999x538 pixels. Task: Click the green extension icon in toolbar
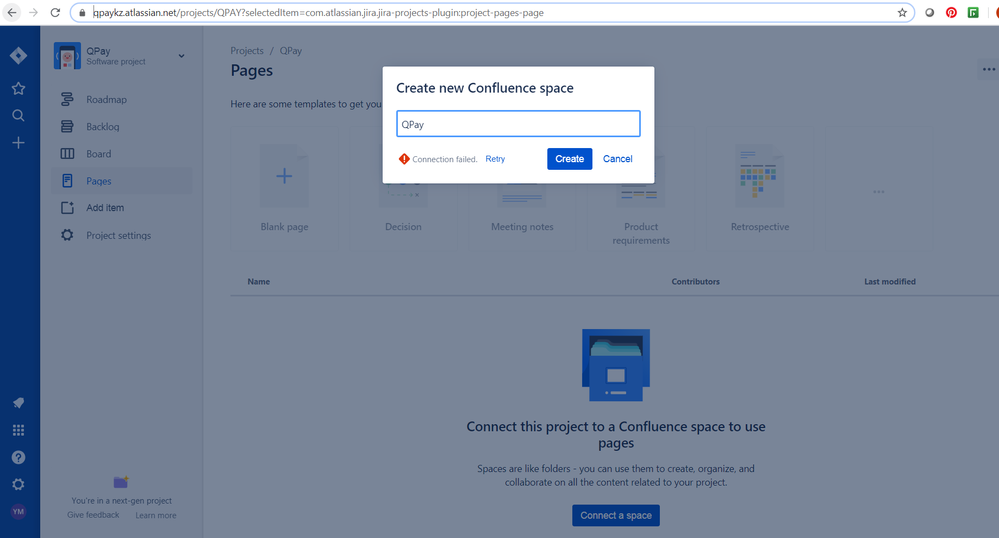pyautogui.click(x=973, y=13)
